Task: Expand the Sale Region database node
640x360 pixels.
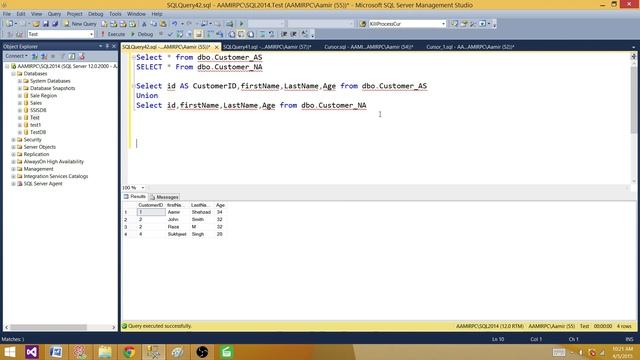Action: click(20, 96)
